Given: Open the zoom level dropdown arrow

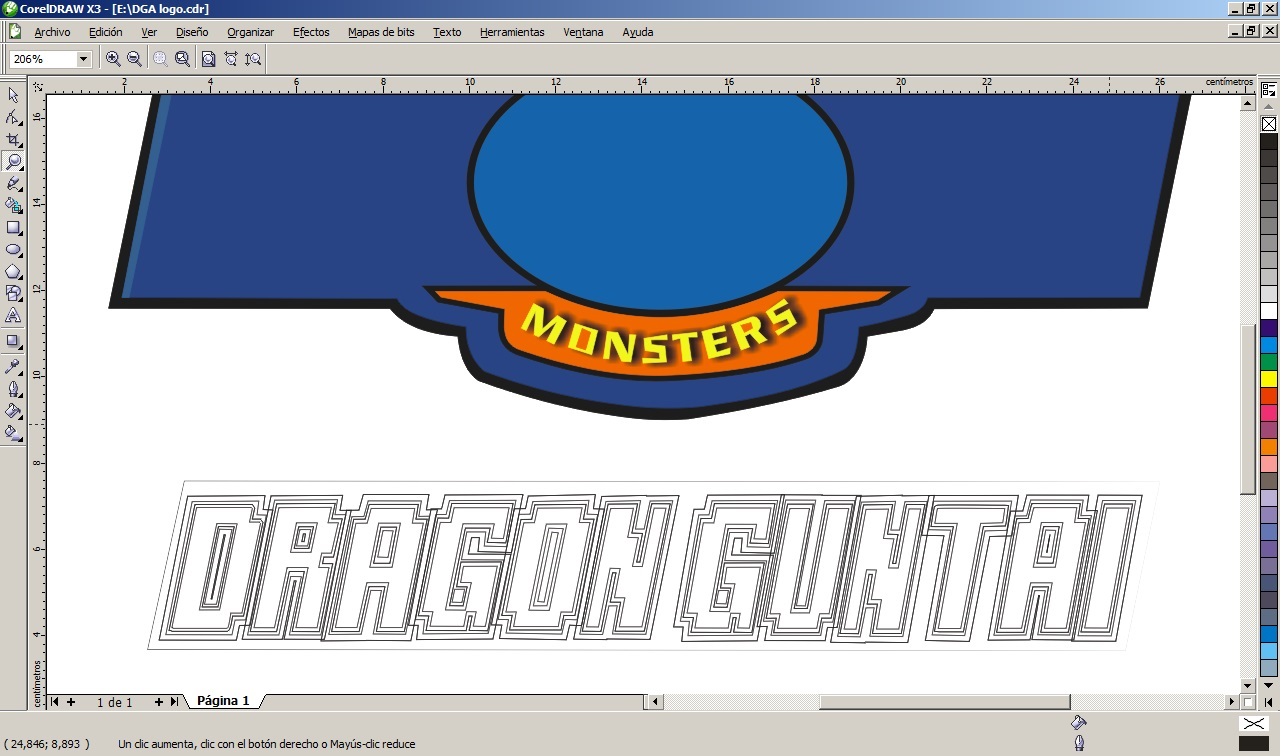Looking at the screenshot, I should (x=83, y=59).
